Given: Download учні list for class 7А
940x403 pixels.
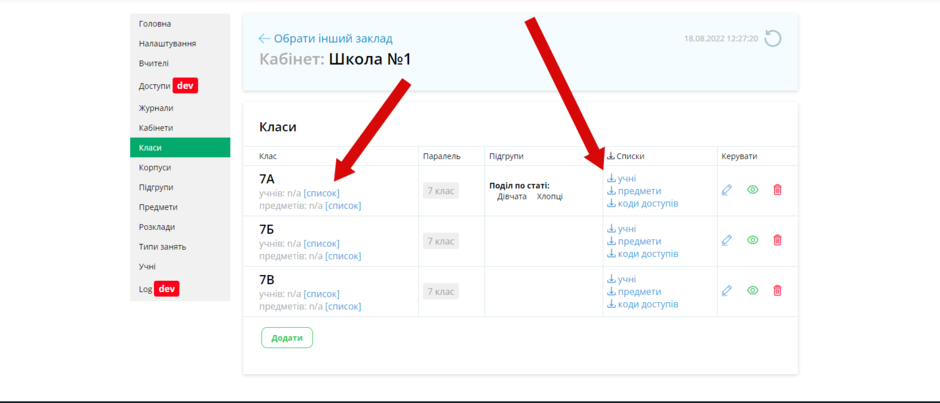Looking at the screenshot, I should point(622,178).
